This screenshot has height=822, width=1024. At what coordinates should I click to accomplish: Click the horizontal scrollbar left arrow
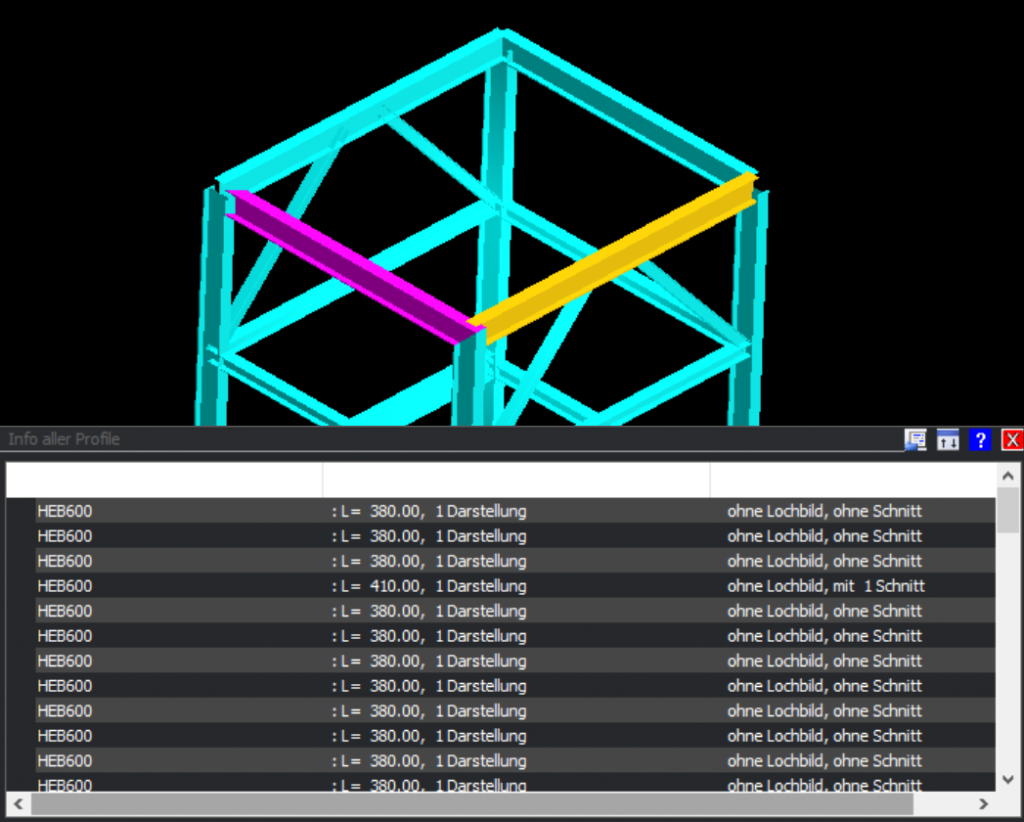(18, 804)
